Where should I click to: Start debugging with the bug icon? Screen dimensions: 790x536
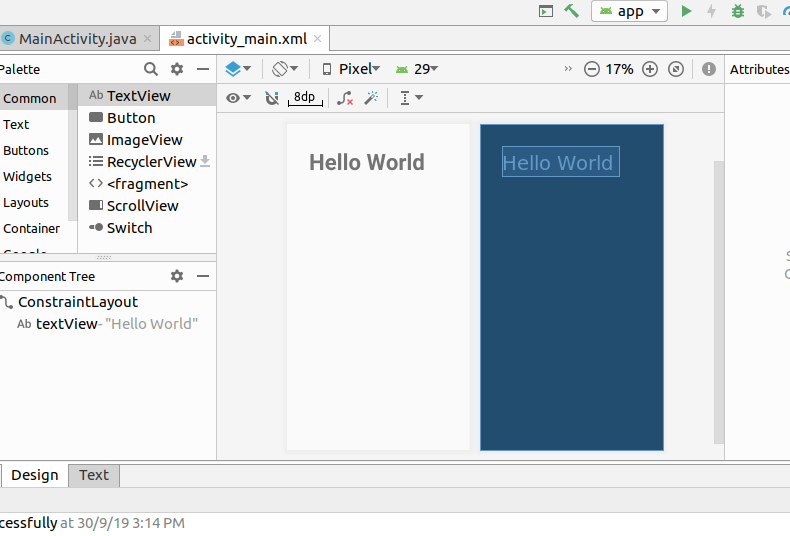point(738,11)
